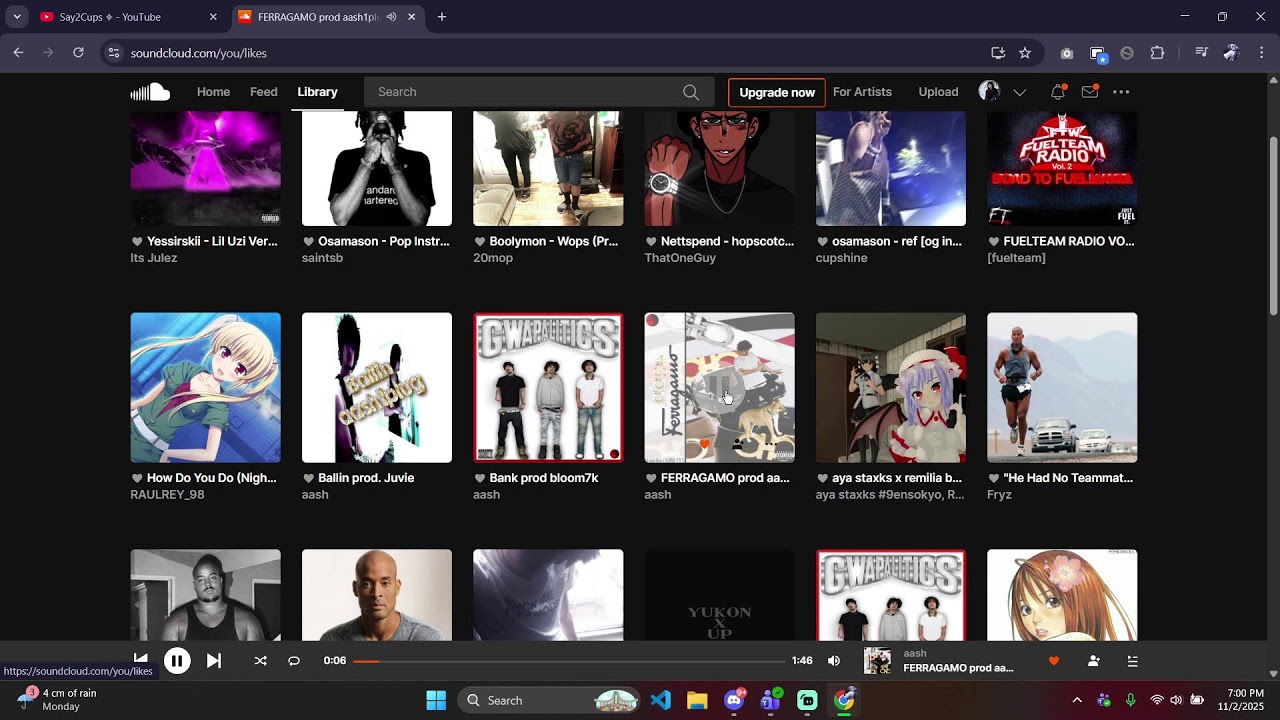Screen dimensions: 1280x720
Task: Skip to the next track
Action: 214,661
